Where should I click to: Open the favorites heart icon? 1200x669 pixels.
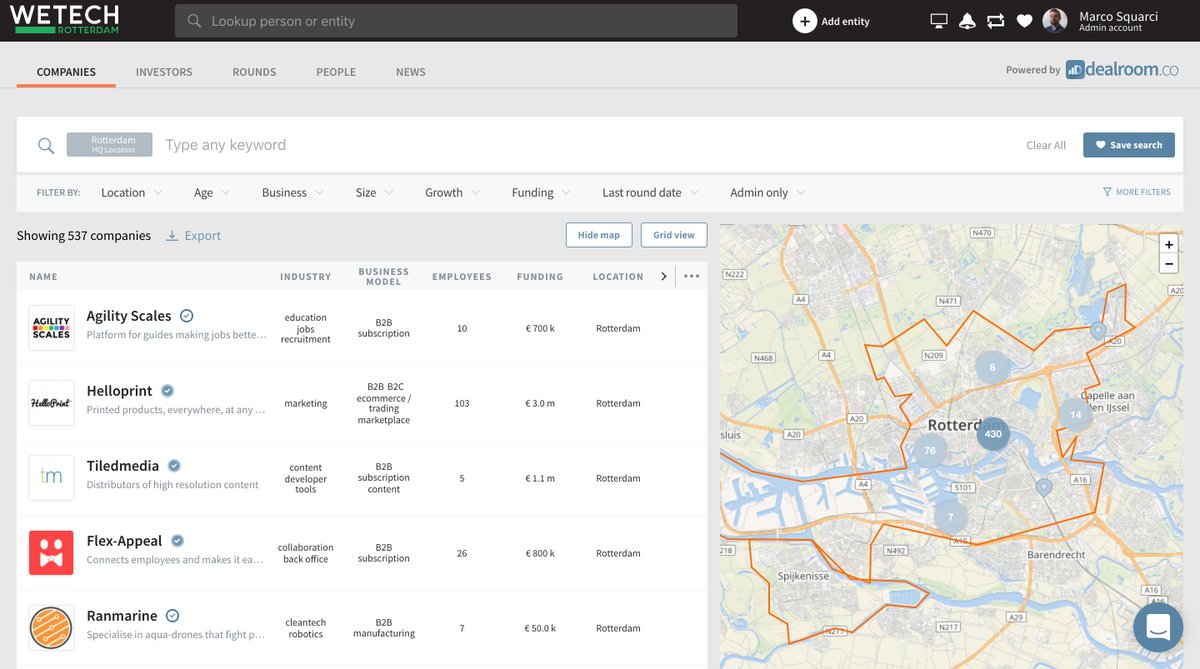click(1024, 21)
